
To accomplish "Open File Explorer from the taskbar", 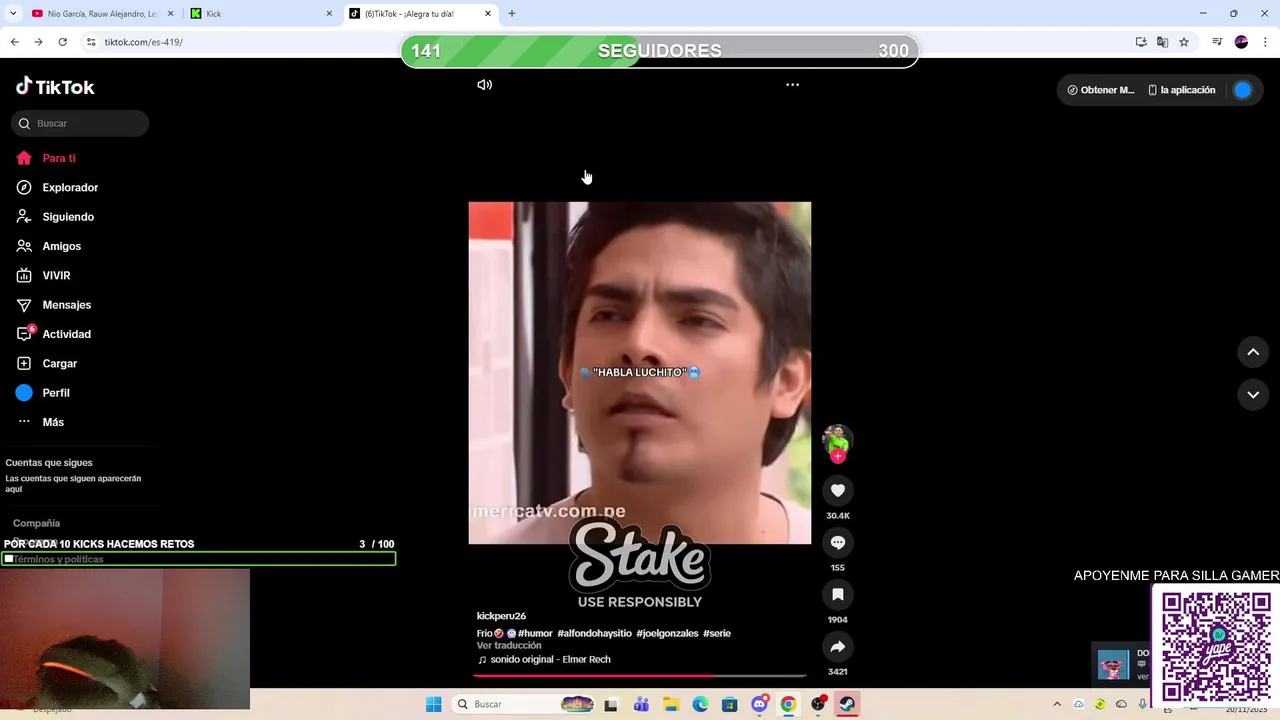I will coord(670,705).
